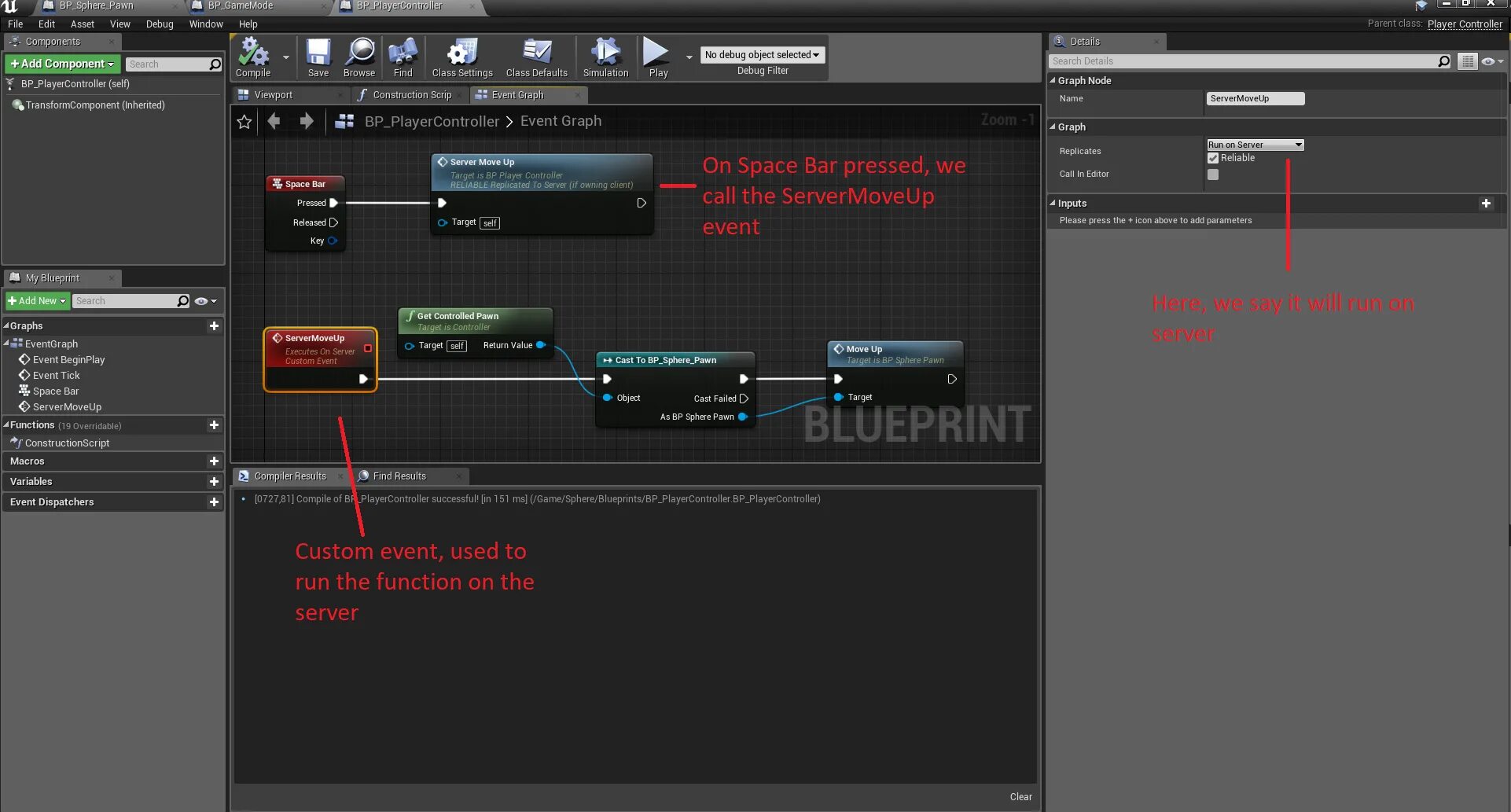
Task: Open the BP_GameMode editor tab
Action: (241, 6)
